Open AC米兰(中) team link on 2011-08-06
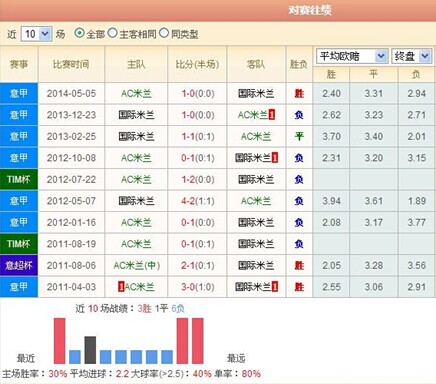This screenshot has height=384, width=436. coord(137,265)
